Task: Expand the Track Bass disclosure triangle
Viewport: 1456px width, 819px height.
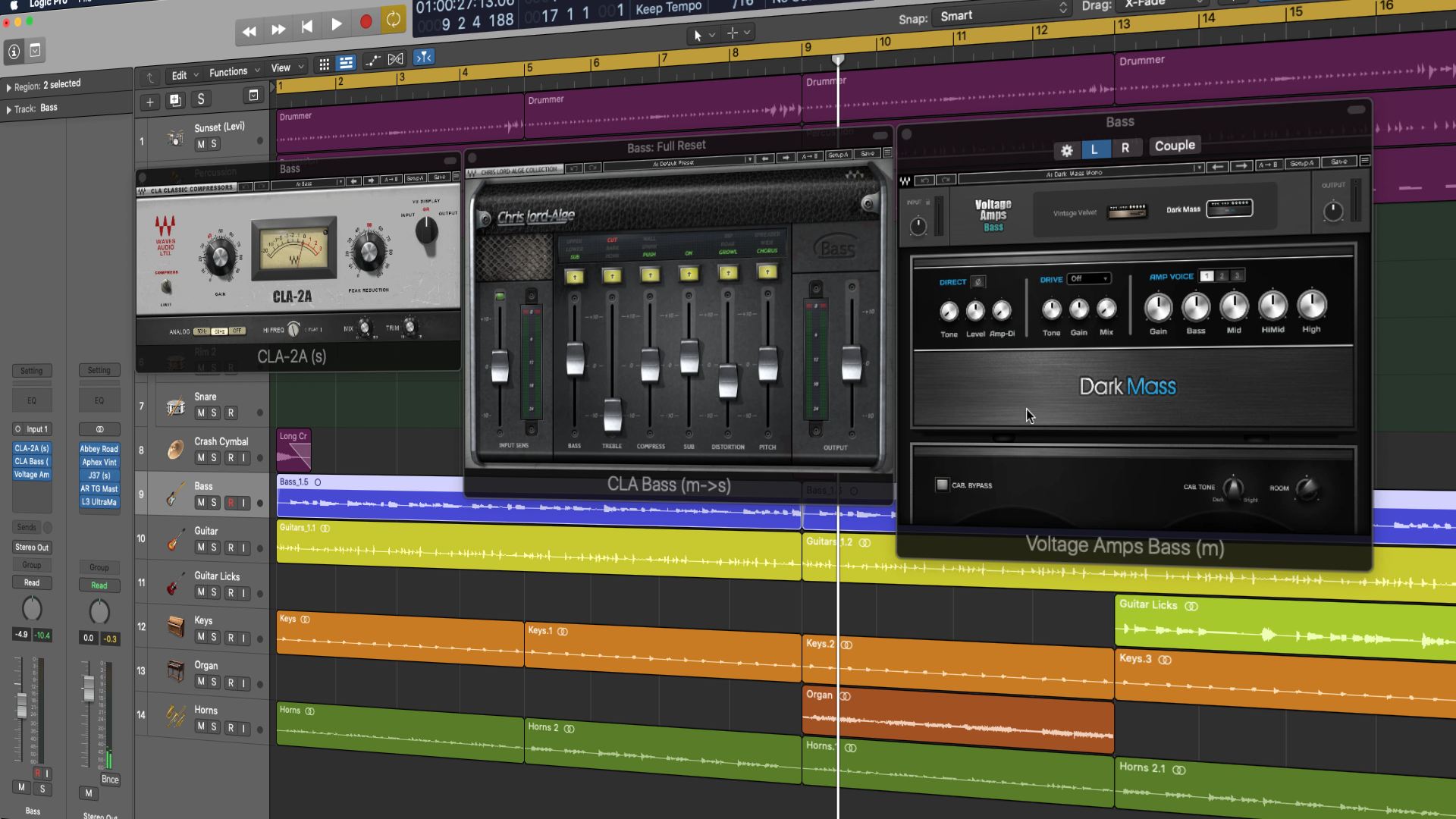Action: point(8,110)
